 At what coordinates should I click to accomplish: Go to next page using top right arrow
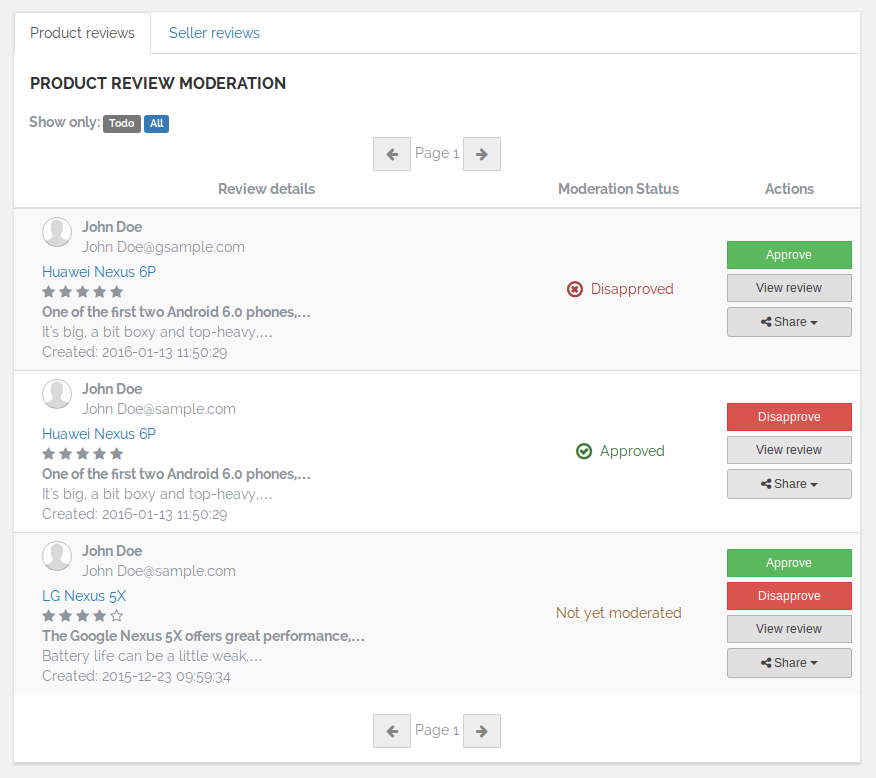[x=482, y=154]
